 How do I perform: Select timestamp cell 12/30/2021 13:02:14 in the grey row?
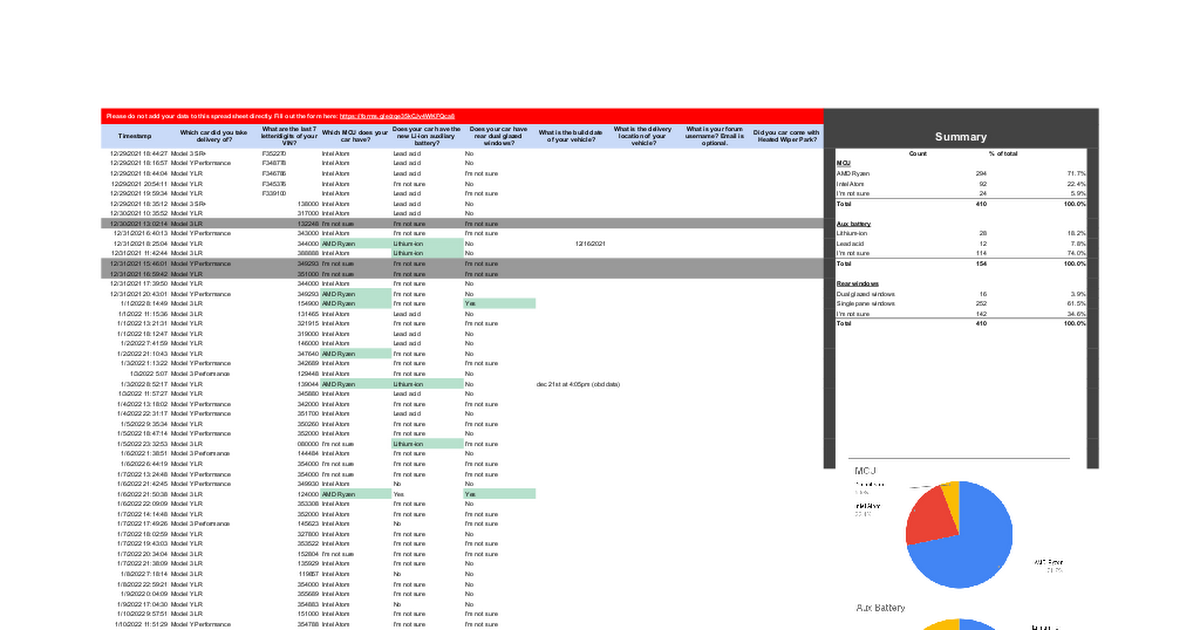[139, 224]
